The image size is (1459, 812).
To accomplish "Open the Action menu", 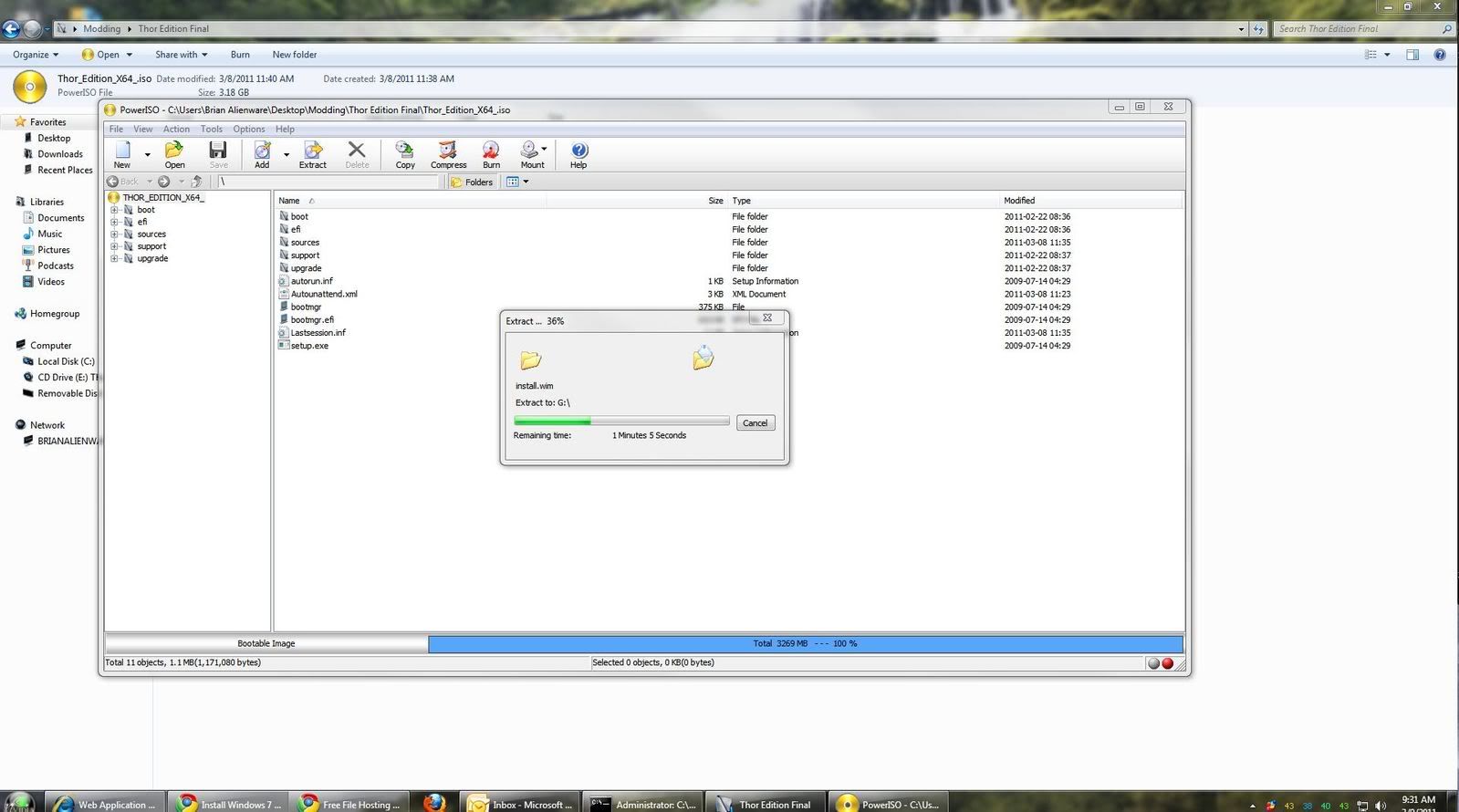I will coord(176,130).
